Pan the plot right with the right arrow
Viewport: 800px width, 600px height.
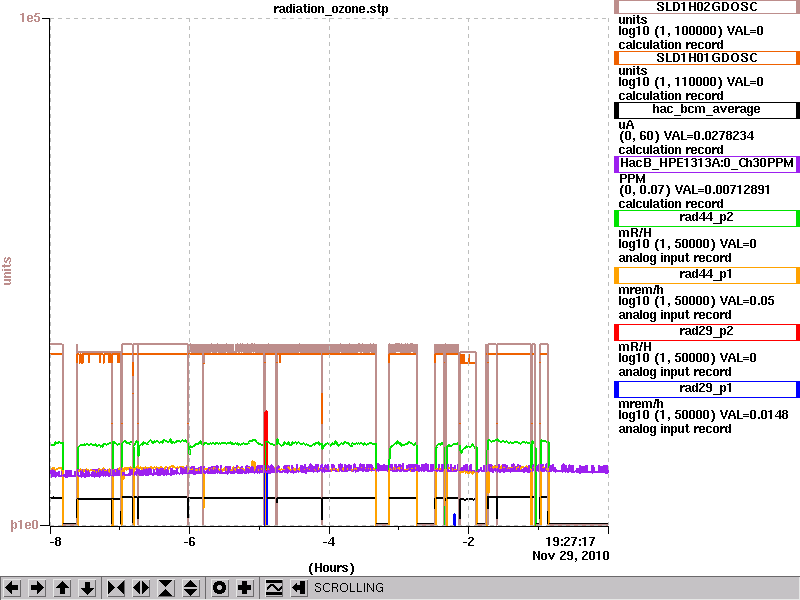(x=37, y=588)
